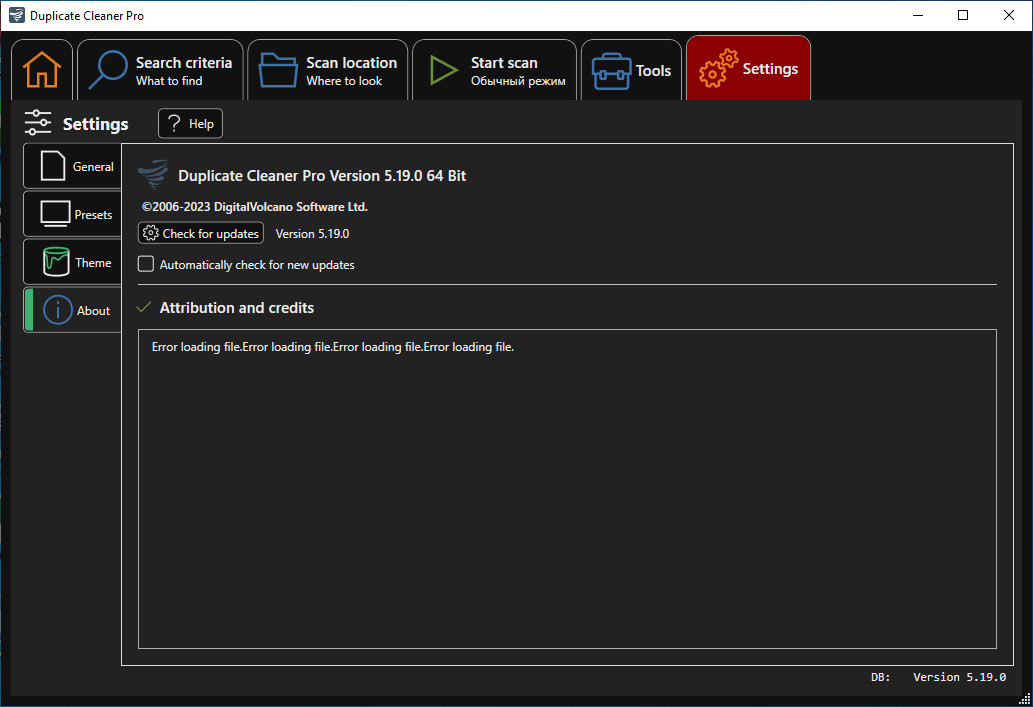This screenshot has height=707, width=1033.
Task: Click the Check for updates button
Action: point(201,233)
